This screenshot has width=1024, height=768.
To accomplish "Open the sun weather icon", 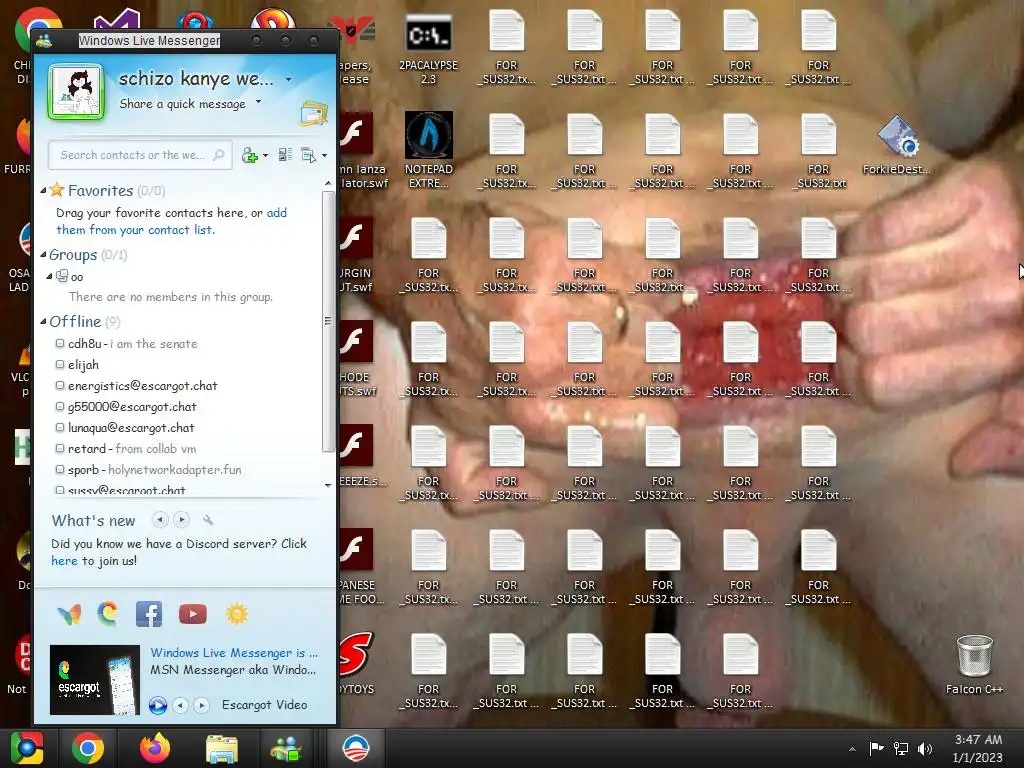I will point(236,614).
